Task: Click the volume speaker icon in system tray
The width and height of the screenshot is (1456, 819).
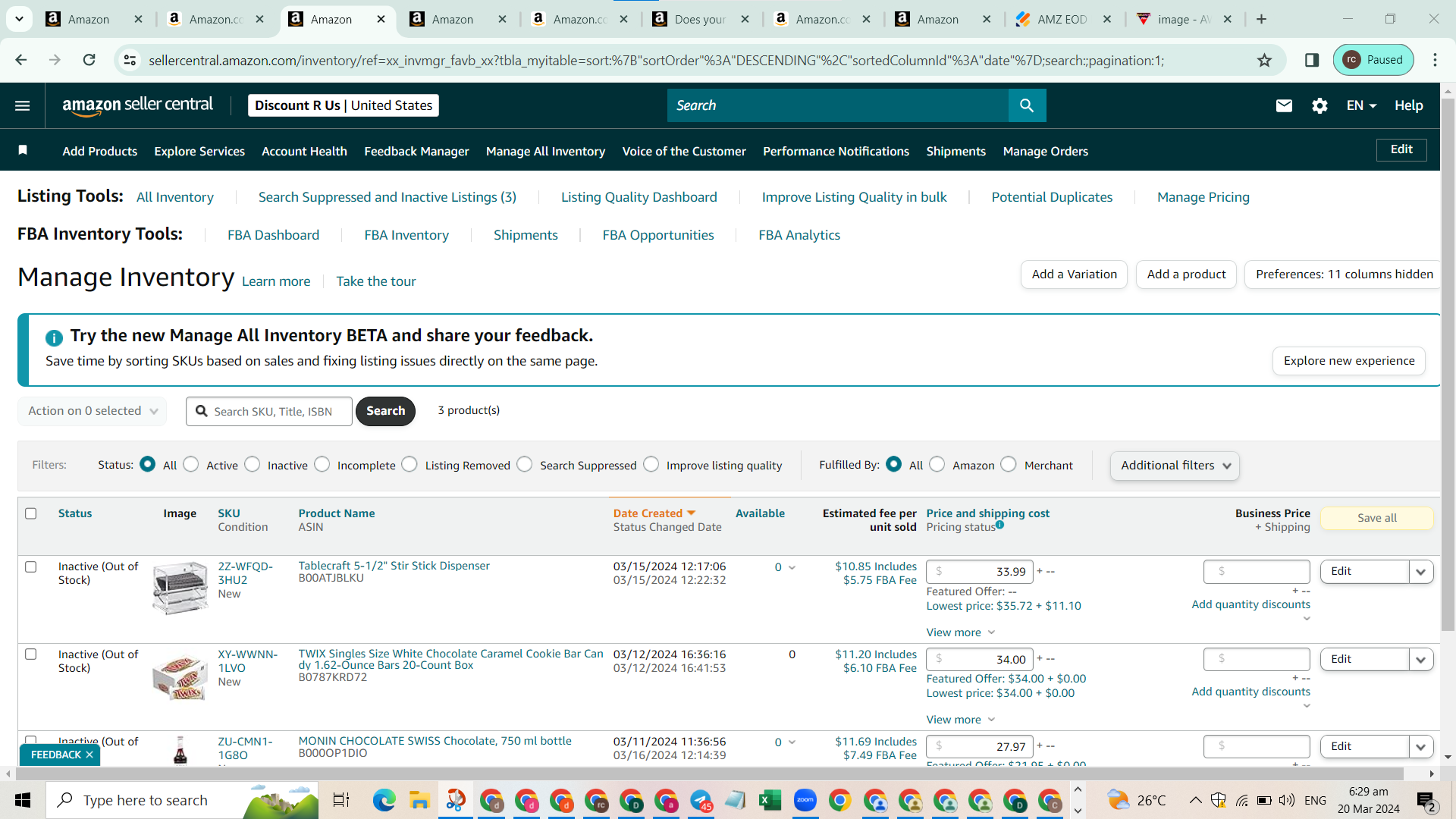Action: (x=1287, y=800)
